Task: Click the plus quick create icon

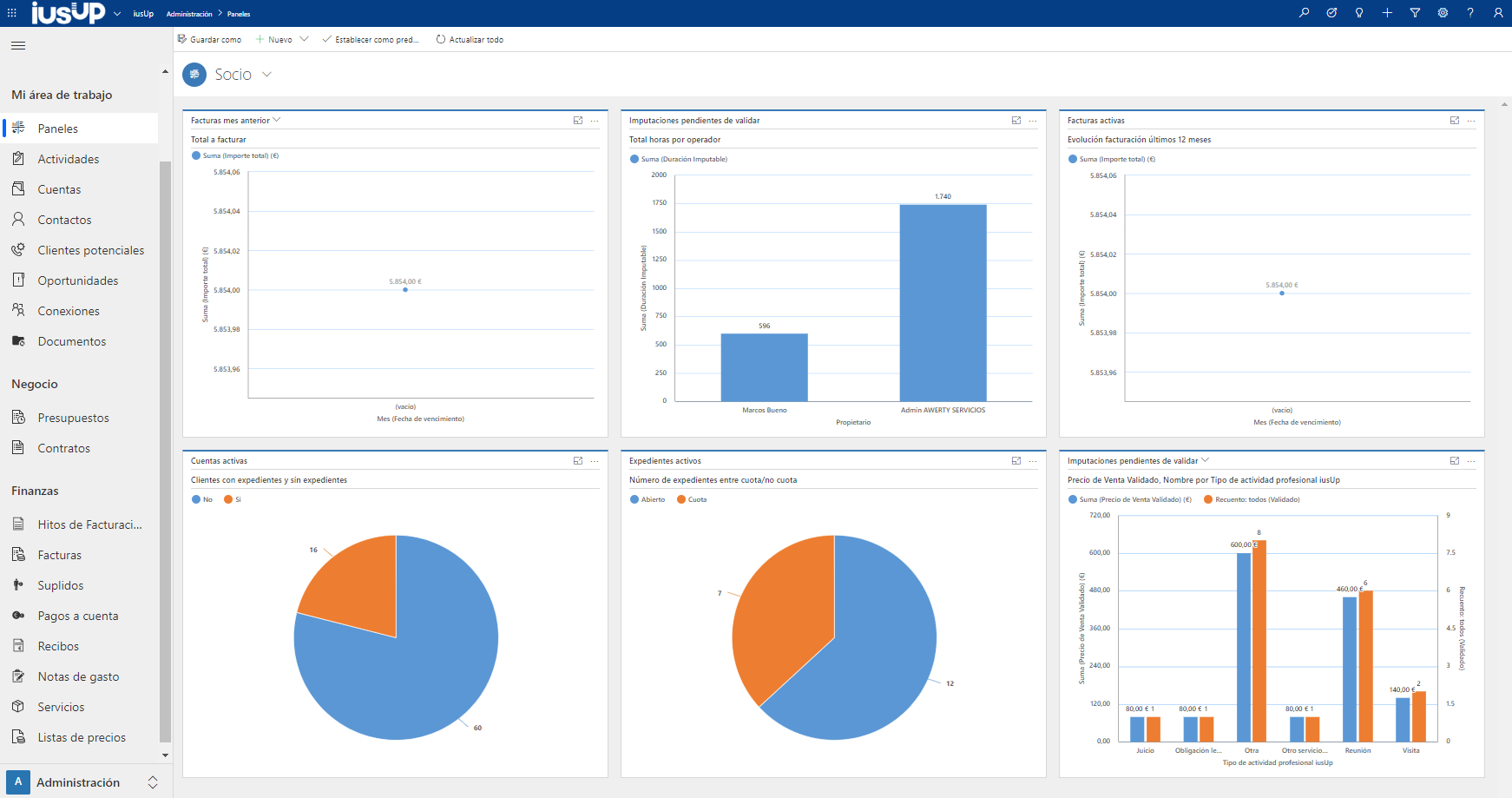Action: [1387, 13]
